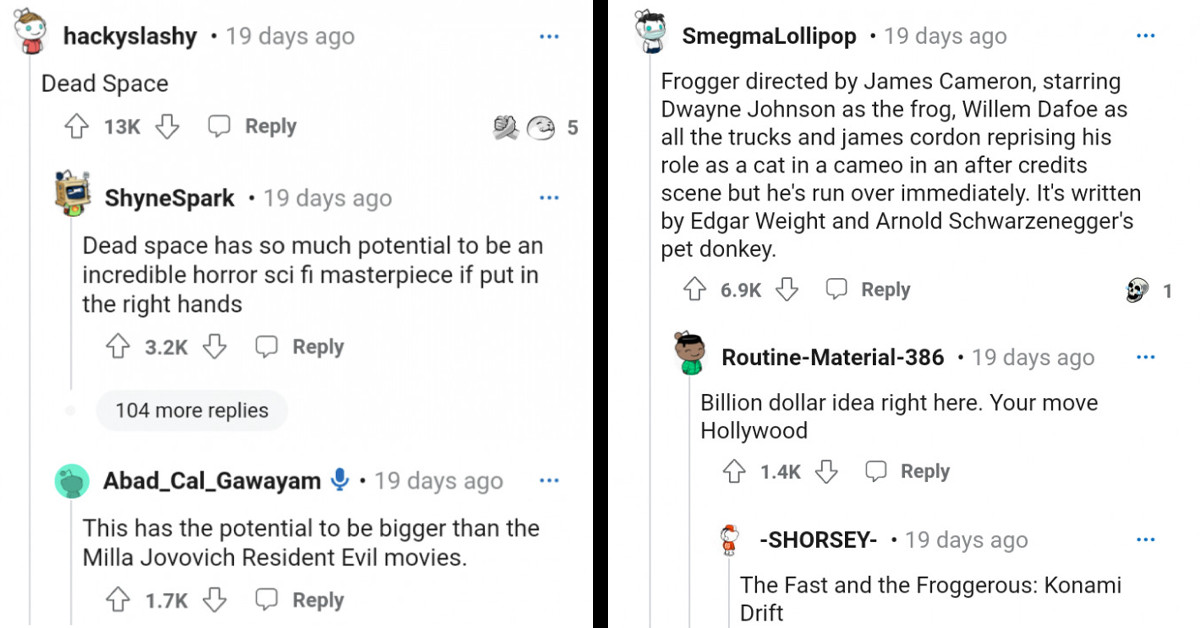Click the awards on hackyslashy's comment
1200x628 pixels.
pyautogui.click(x=525, y=127)
